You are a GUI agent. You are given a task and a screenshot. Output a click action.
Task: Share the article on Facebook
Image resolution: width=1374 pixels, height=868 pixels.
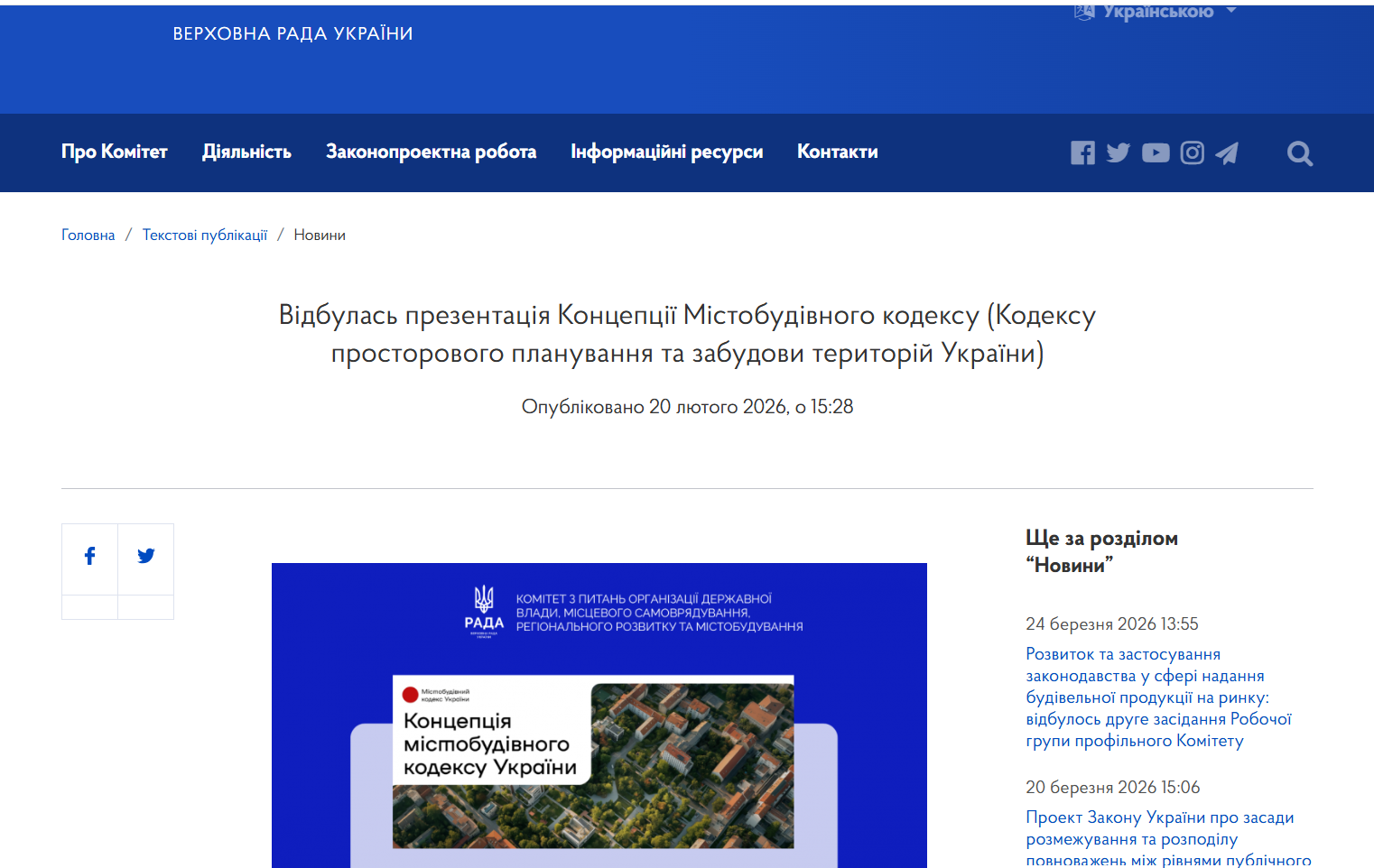(x=89, y=556)
